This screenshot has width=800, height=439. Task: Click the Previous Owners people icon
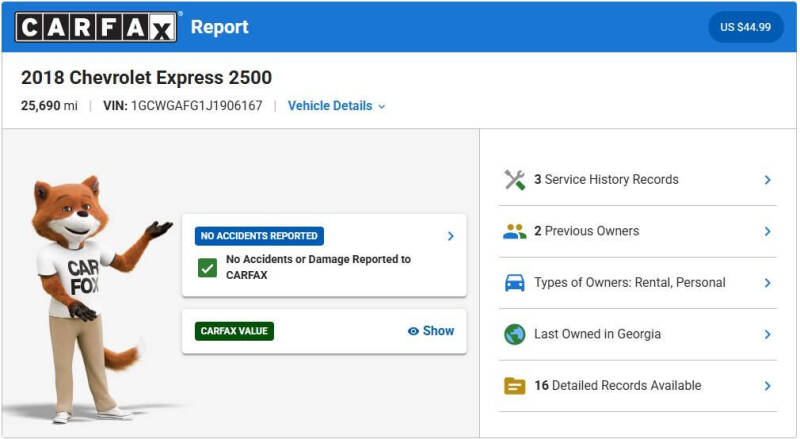coord(514,231)
